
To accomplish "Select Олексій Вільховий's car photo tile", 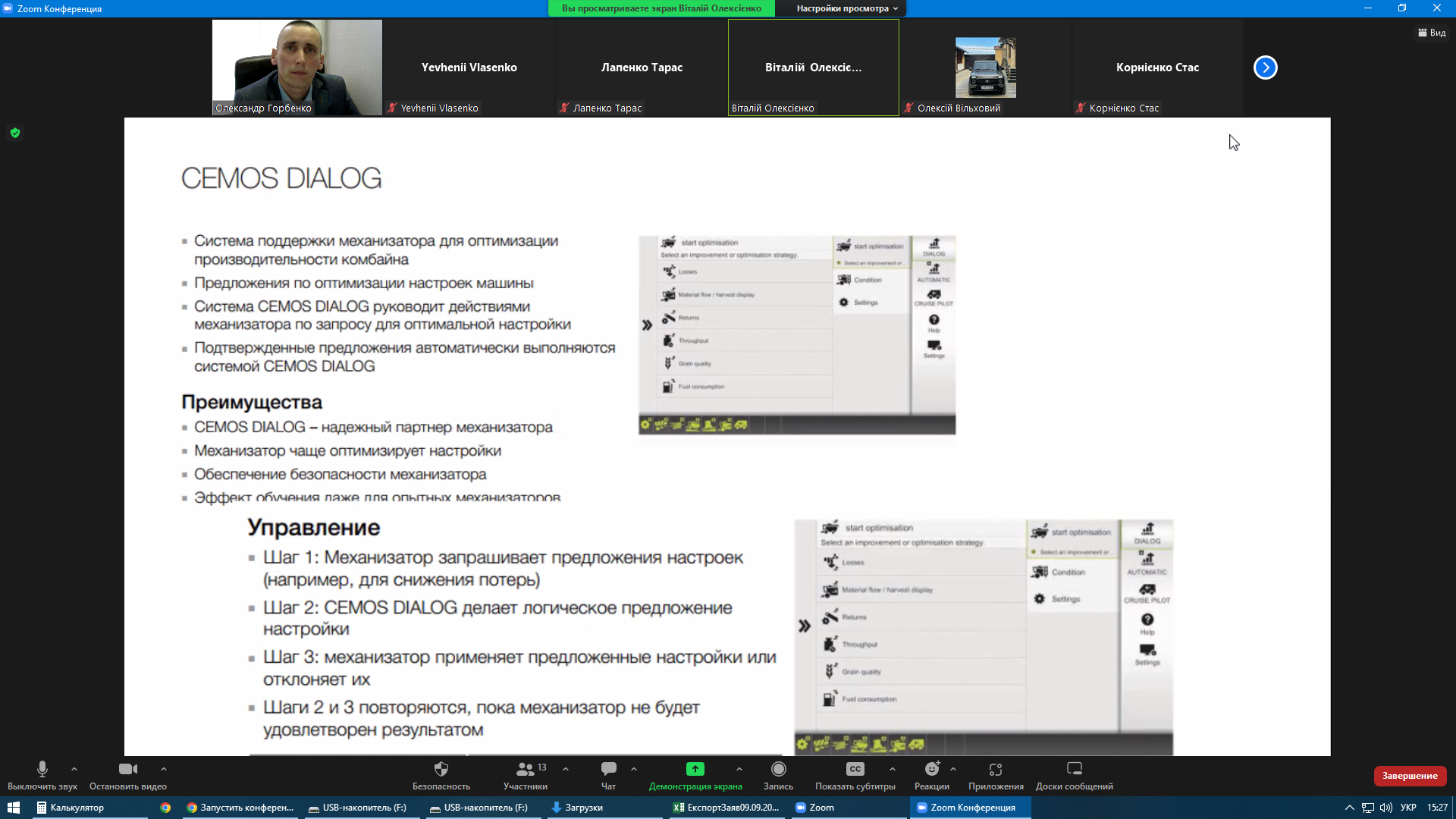I will pos(986,67).
